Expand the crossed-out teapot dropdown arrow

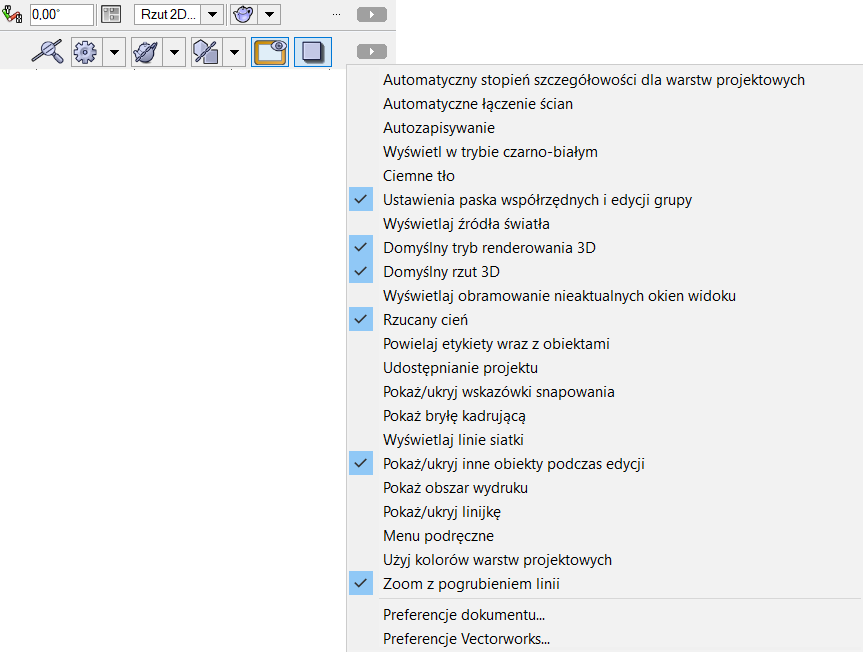[174, 52]
